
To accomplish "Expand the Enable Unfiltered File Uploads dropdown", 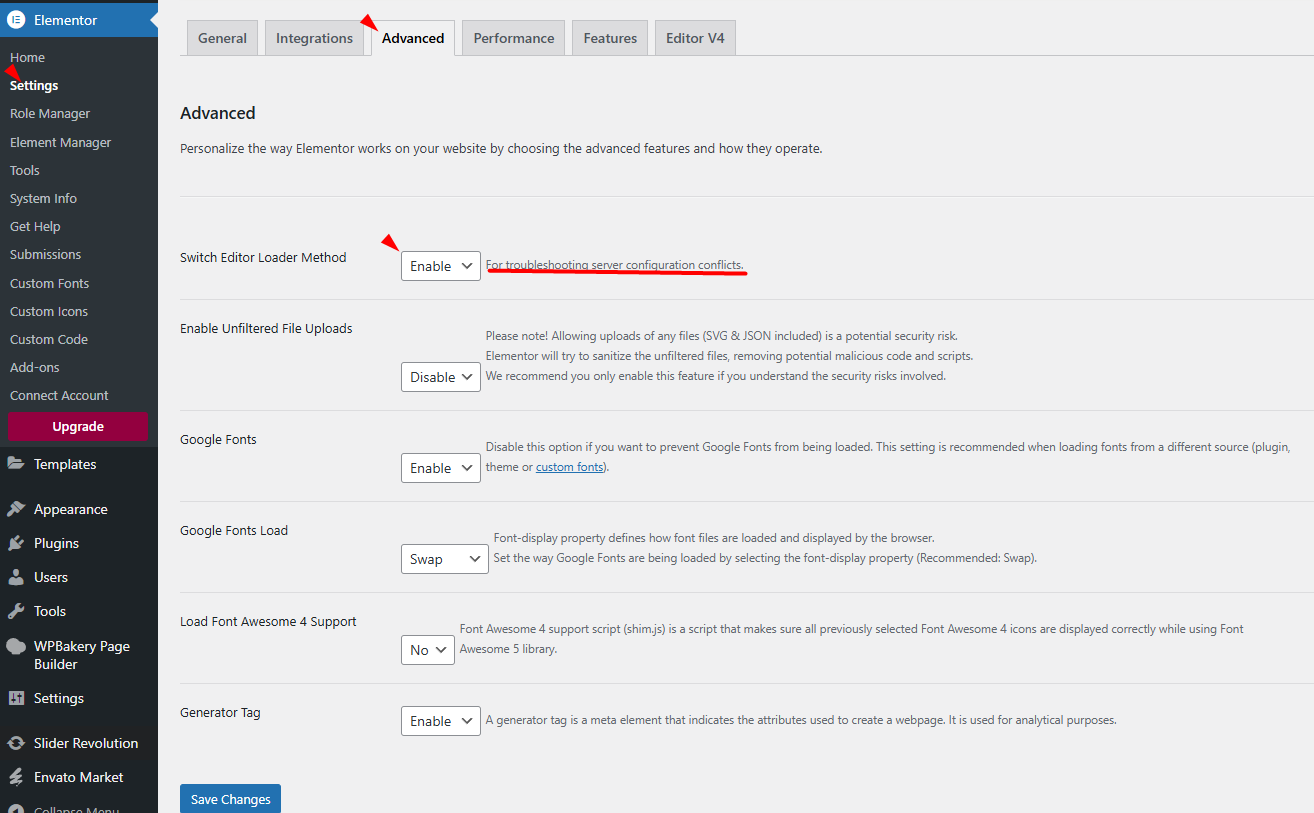I will [x=440, y=377].
